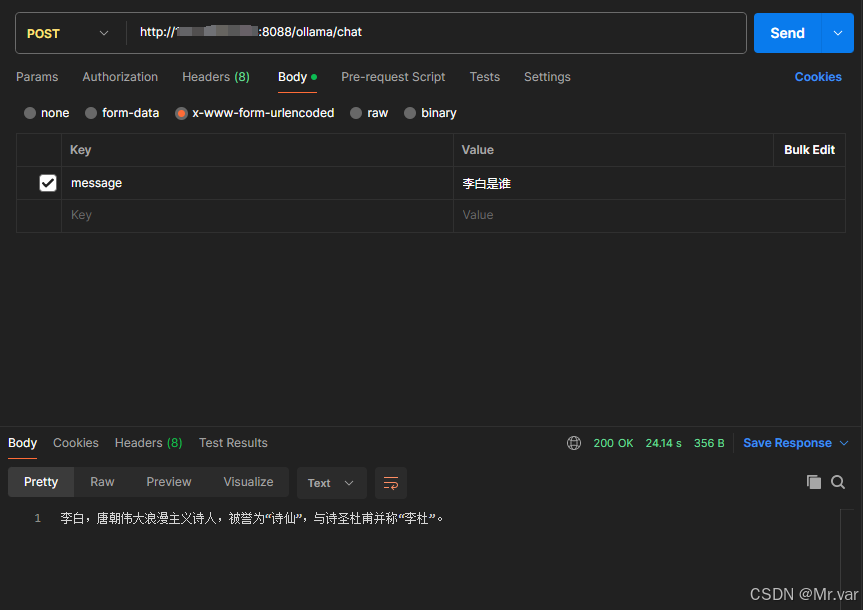The width and height of the screenshot is (863, 610).
Task: Click the request URL input field
Action: 440,33
